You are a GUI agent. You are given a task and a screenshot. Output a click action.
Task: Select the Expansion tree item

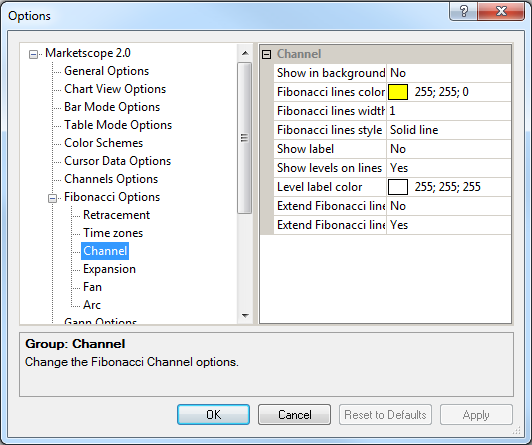109,269
